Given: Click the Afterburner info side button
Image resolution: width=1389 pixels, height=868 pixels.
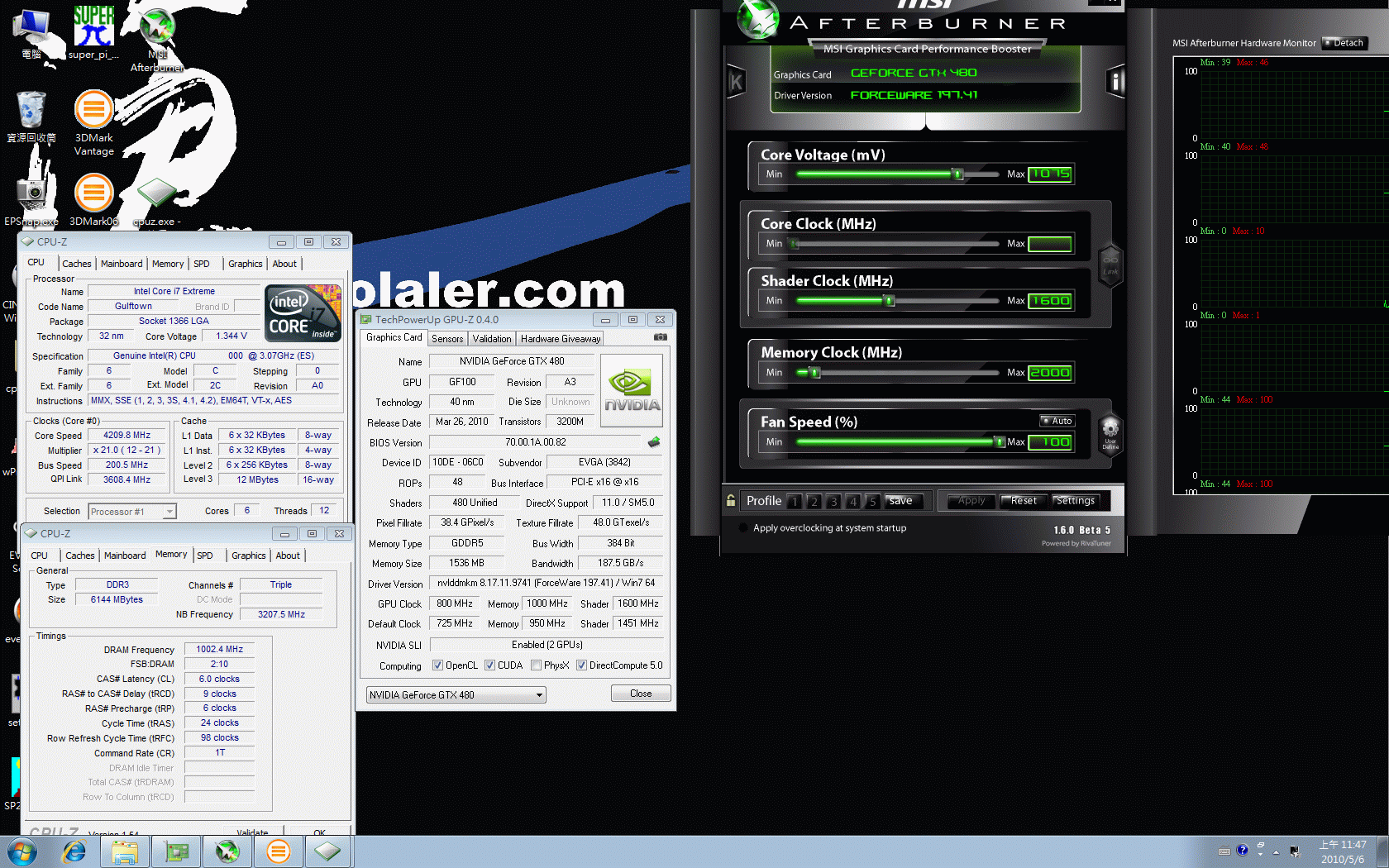Looking at the screenshot, I should pos(1116,81).
